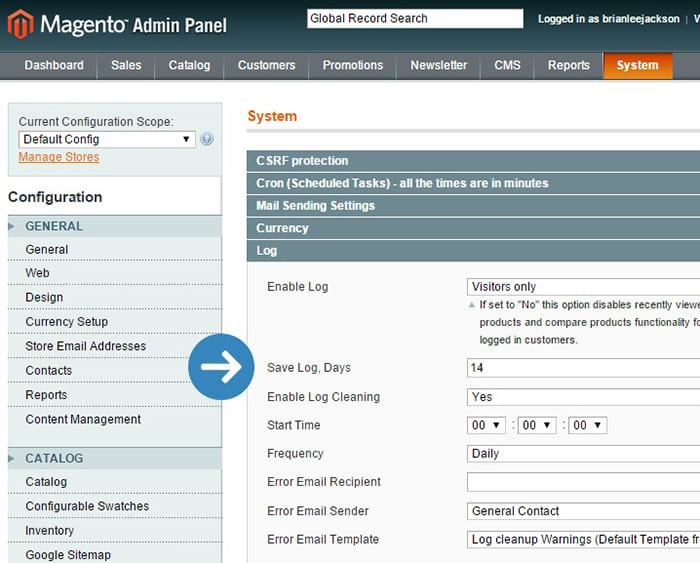Open the Reports top menu
700x563 pixels.
tap(569, 66)
